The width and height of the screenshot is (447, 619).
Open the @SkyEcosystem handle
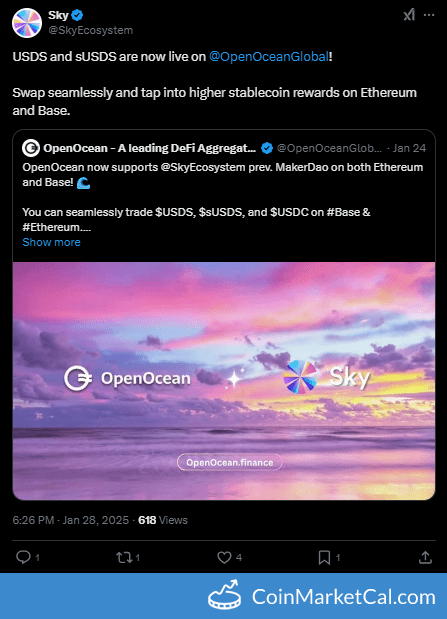(x=90, y=30)
